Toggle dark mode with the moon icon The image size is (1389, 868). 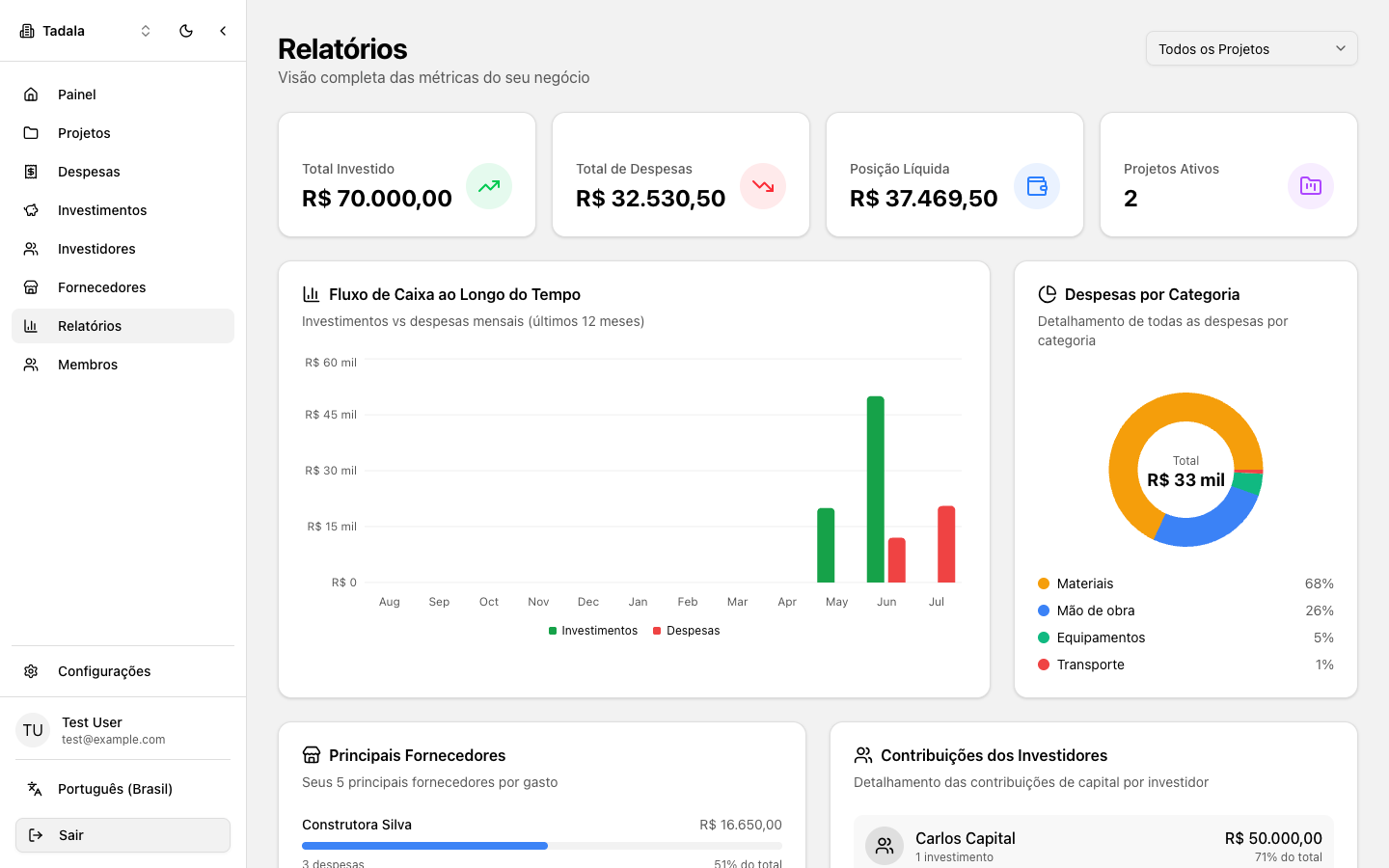(x=186, y=31)
